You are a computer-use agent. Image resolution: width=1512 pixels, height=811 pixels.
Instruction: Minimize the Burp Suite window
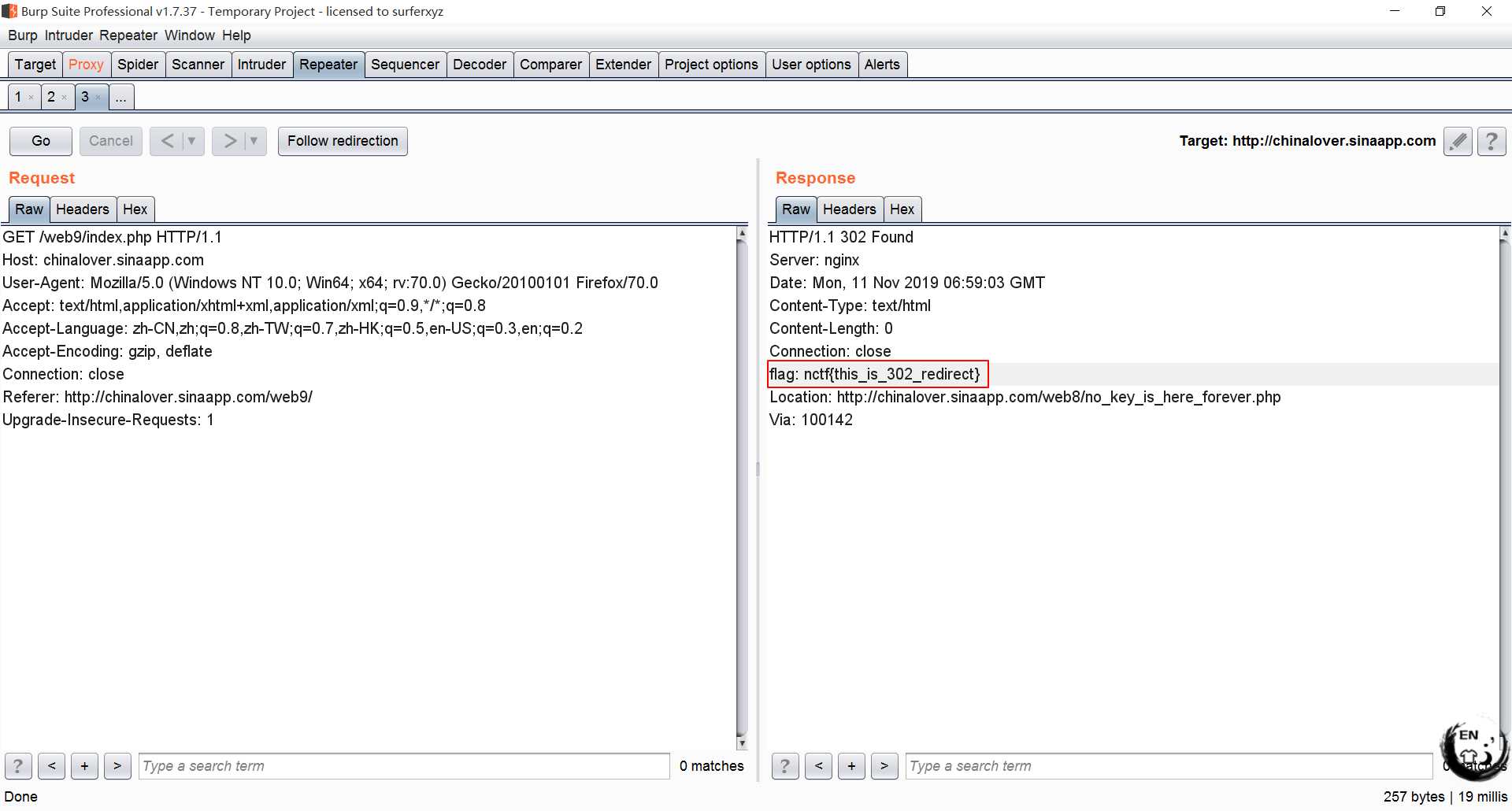tap(1395, 11)
